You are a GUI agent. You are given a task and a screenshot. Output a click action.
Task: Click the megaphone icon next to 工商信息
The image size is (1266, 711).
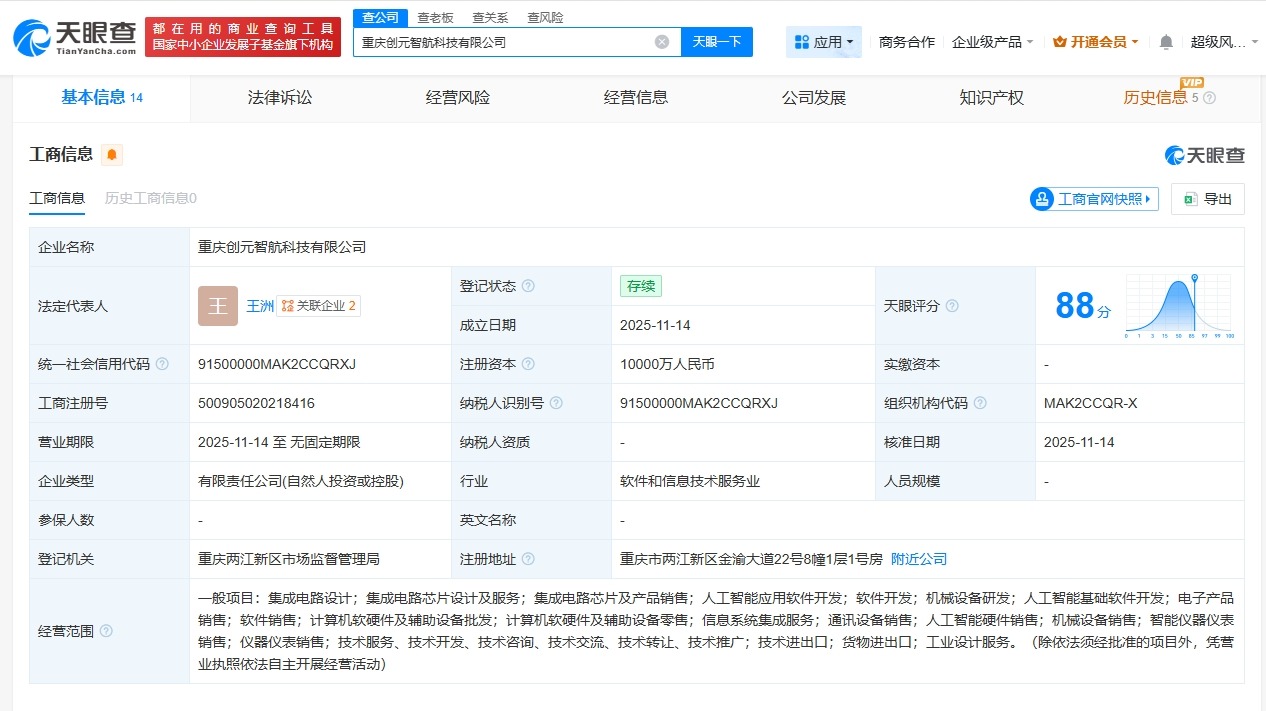[x=111, y=153]
